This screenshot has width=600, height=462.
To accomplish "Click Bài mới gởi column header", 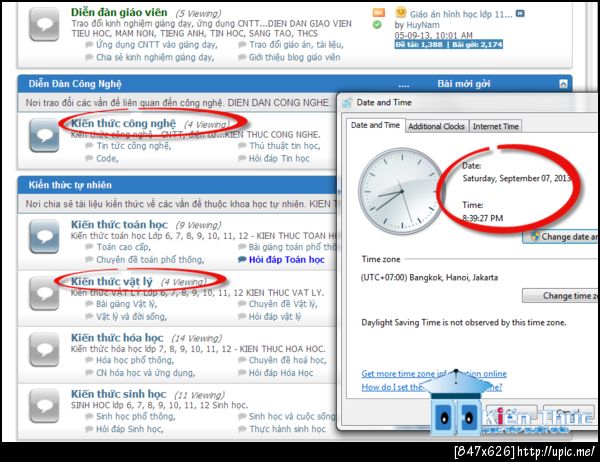I will [x=464, y=84].
